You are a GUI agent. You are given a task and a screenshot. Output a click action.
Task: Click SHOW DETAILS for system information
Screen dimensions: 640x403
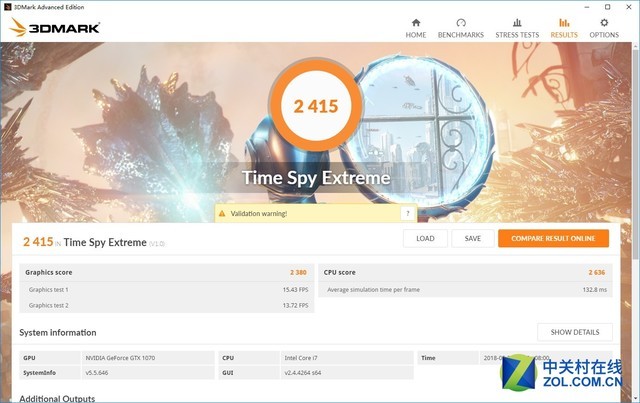click(x=575, y=332)
